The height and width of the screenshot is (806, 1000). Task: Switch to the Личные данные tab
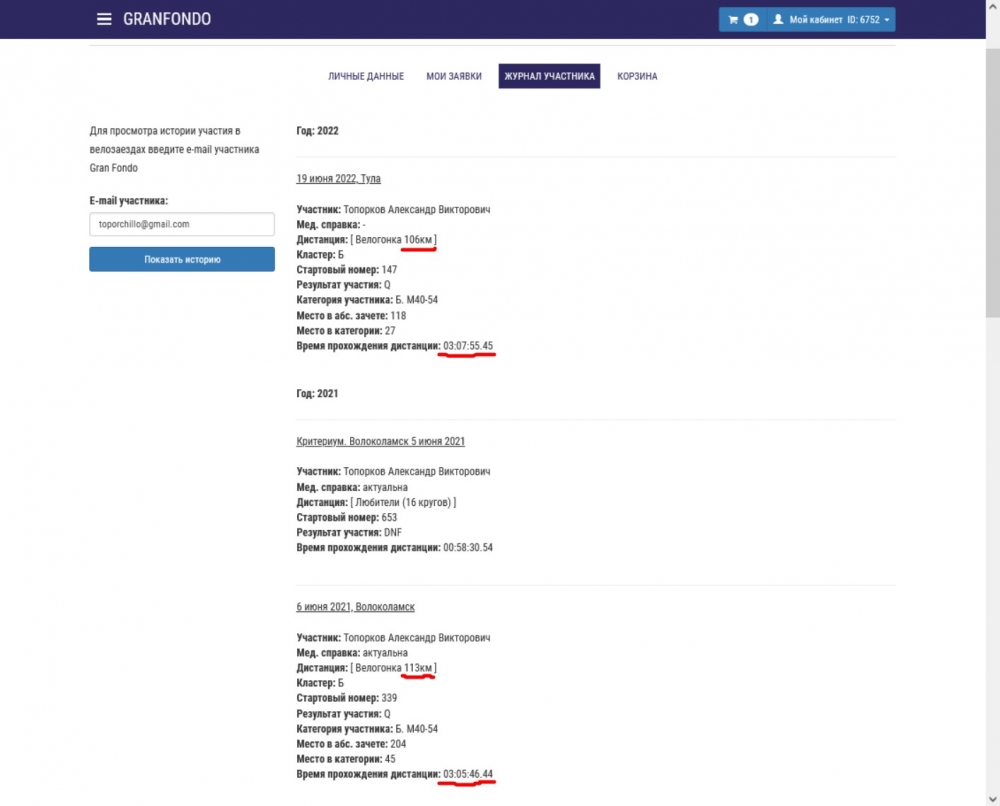[x=366, y=76]
